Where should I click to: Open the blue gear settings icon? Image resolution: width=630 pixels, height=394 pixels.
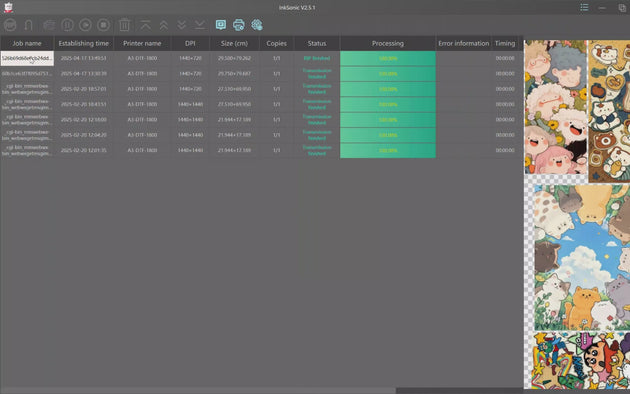pyautogui.click(x=257, y=25)
